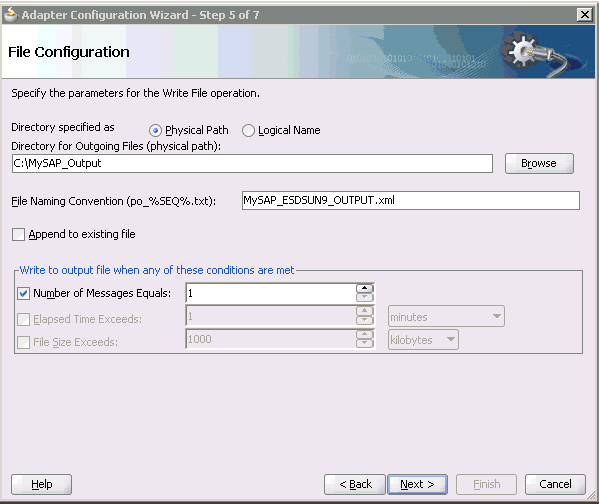Click the File Size value field

pyautogui.click(x=270, y=339)
